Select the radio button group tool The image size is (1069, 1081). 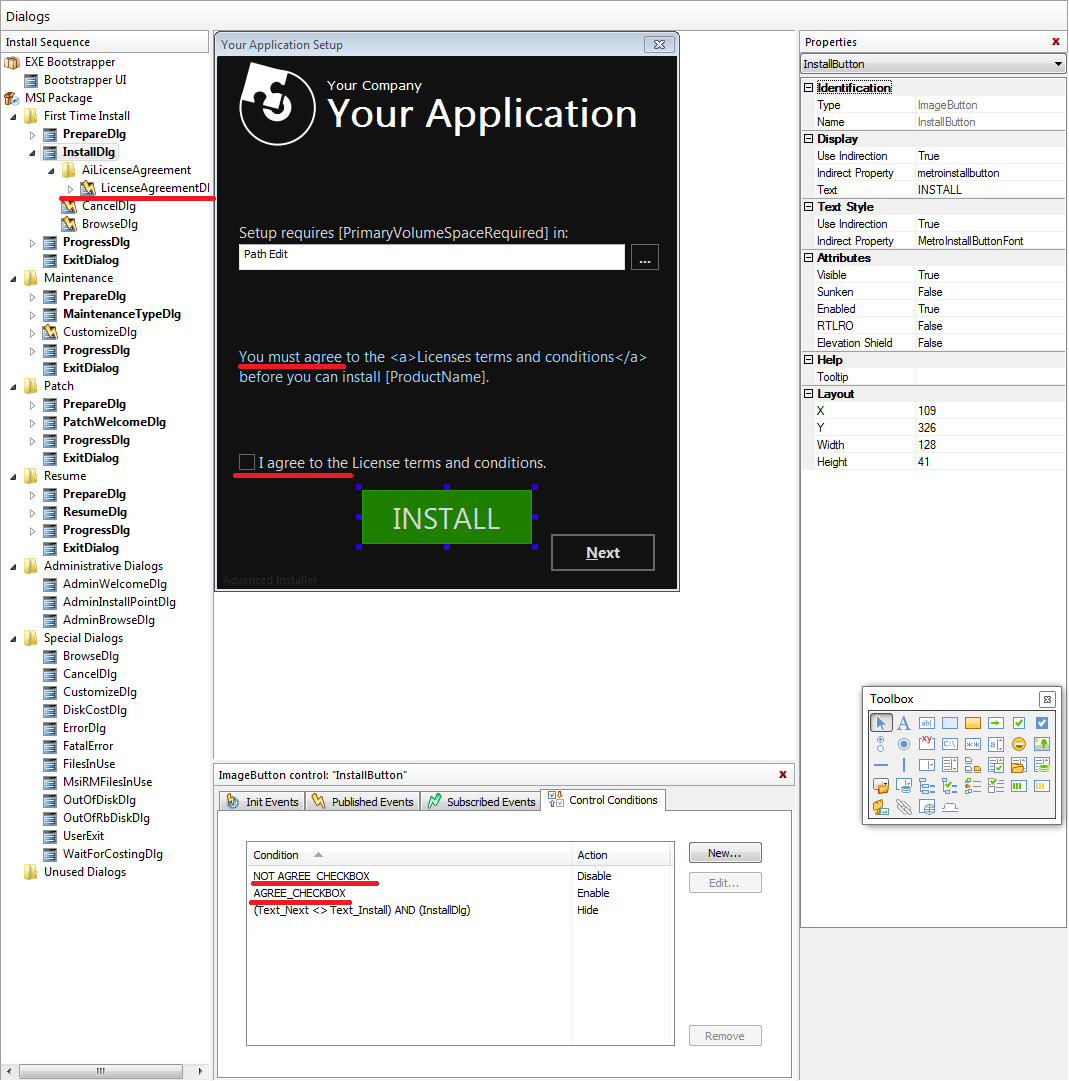[881, 744]
